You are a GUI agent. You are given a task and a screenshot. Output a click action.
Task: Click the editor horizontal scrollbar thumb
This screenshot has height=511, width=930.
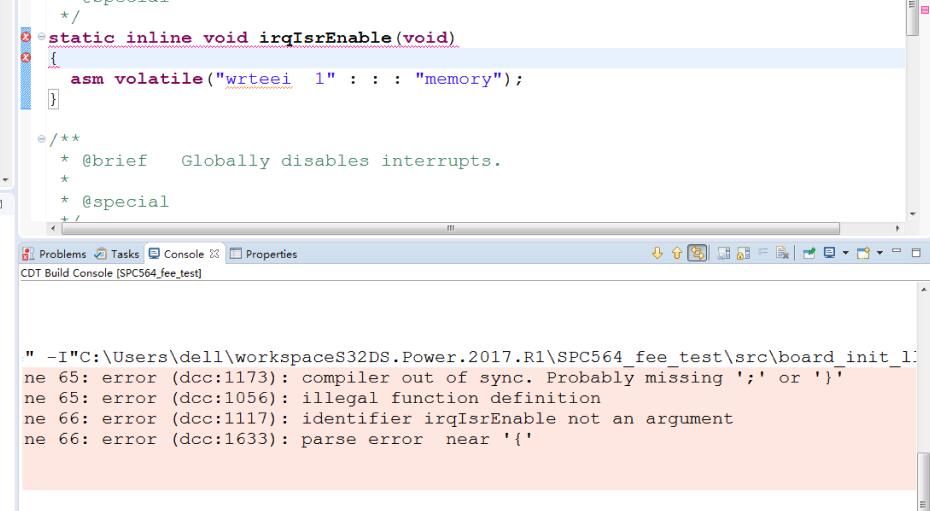coord(451,228)
